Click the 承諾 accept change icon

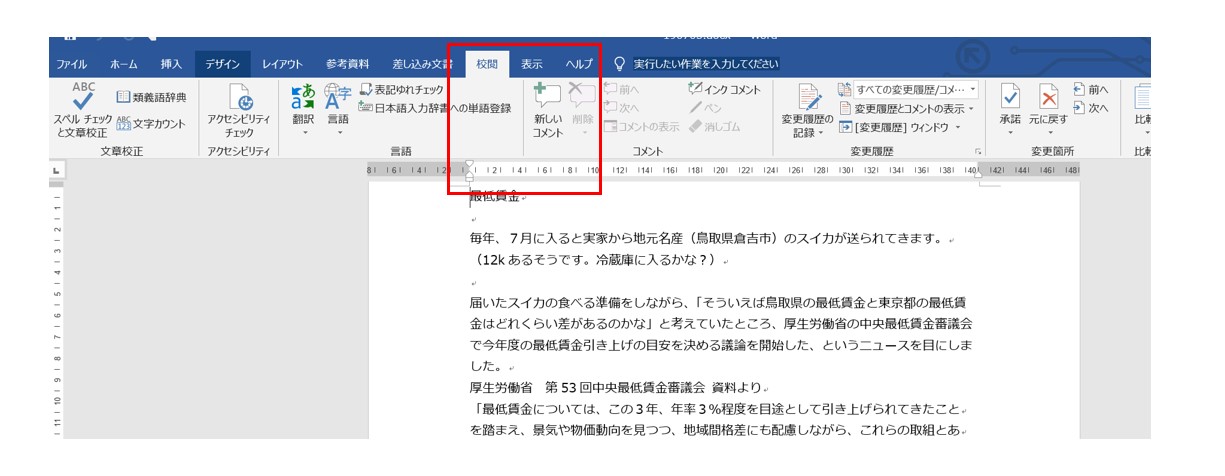click(1010, 97)
